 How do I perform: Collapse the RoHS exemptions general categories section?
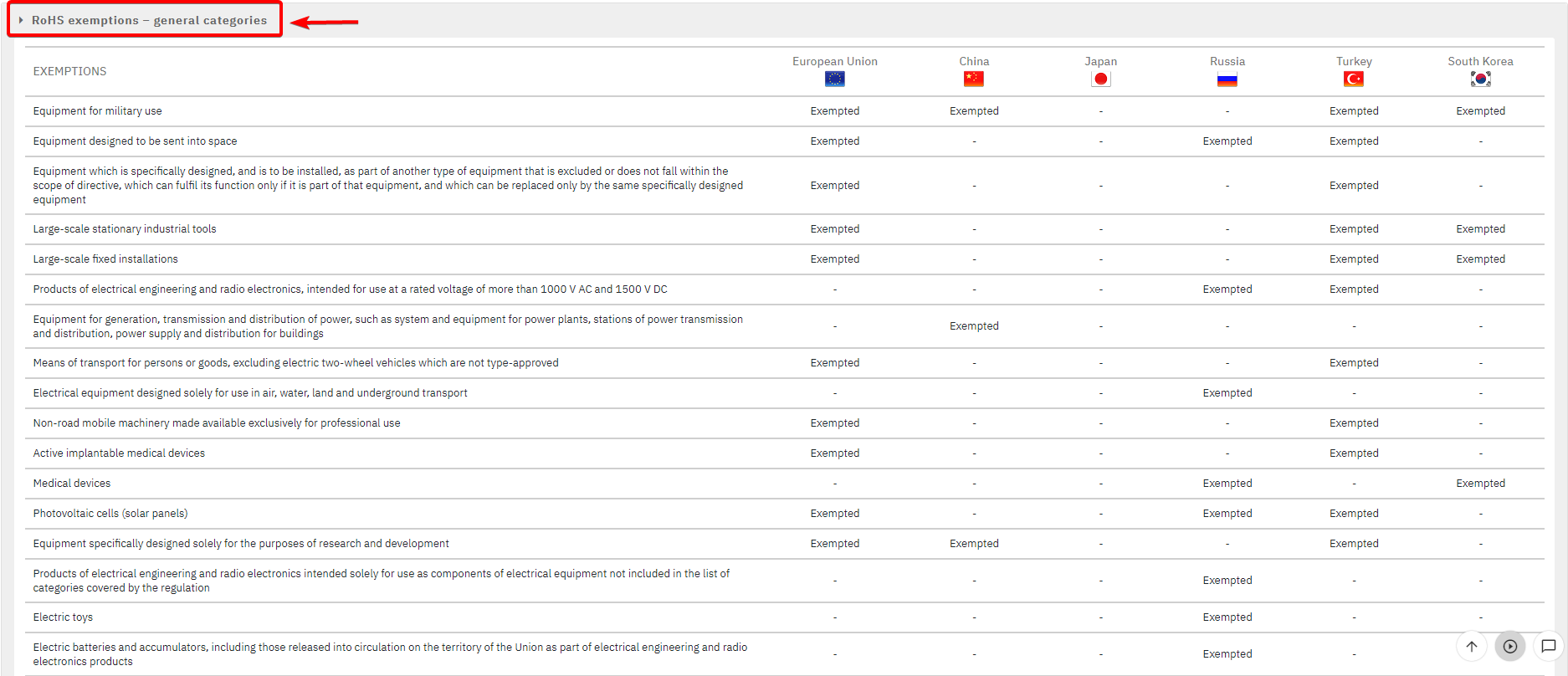149,20
